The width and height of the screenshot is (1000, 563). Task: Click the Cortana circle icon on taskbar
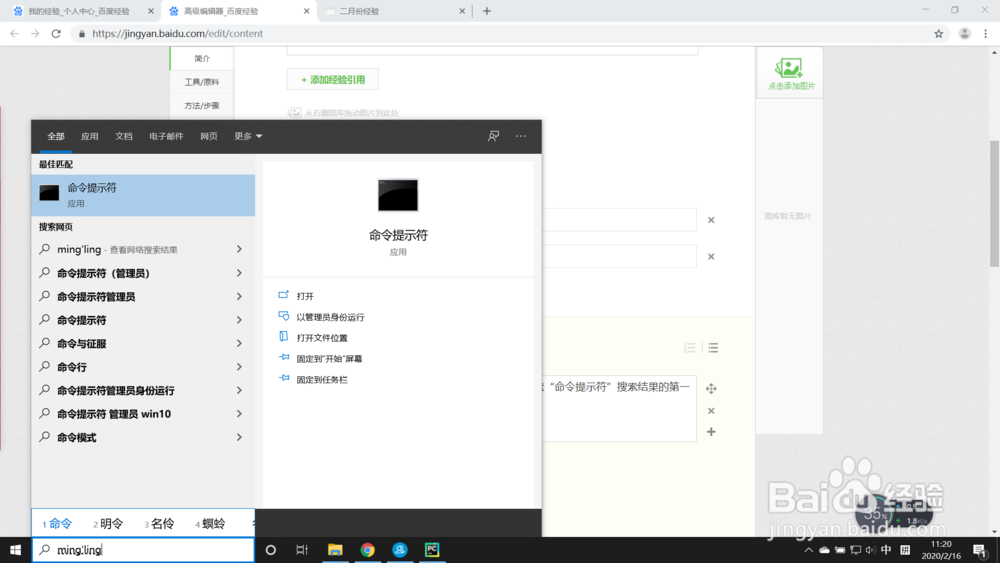(270, 550)
